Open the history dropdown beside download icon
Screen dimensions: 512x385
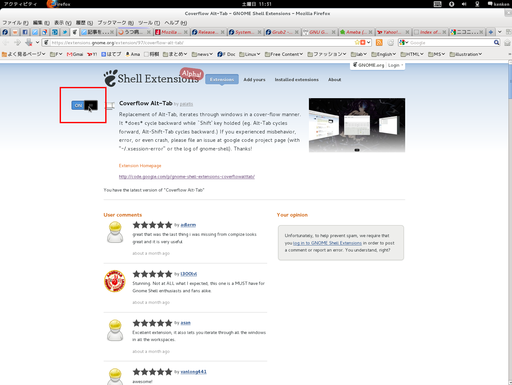(x=37, y=42)
